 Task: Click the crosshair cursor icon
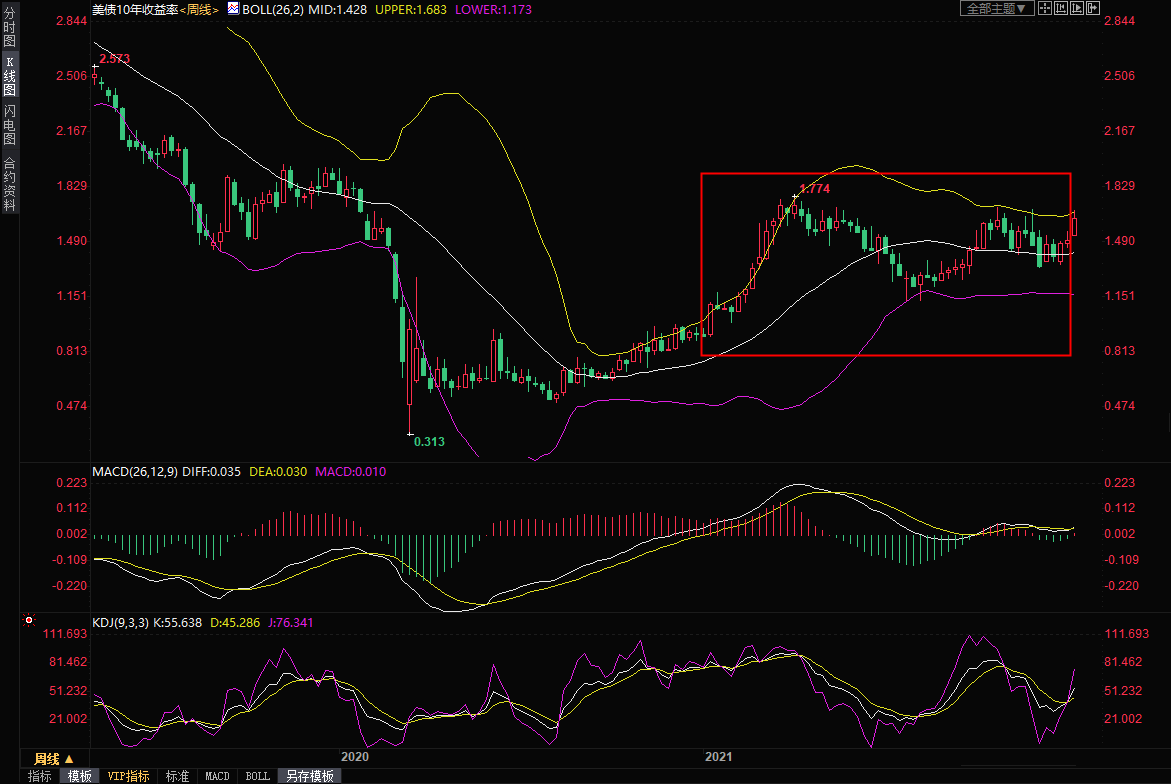point(1044,8)
